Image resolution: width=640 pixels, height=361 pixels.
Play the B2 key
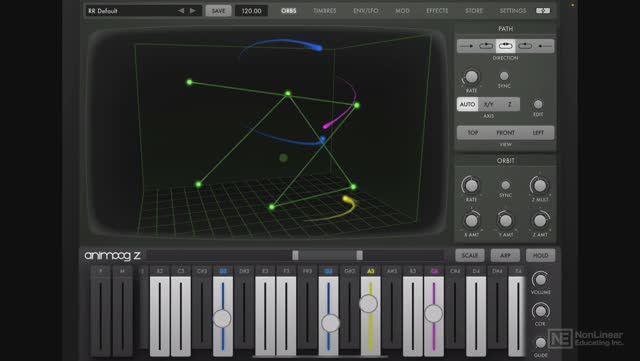click(x=160, y=316)
